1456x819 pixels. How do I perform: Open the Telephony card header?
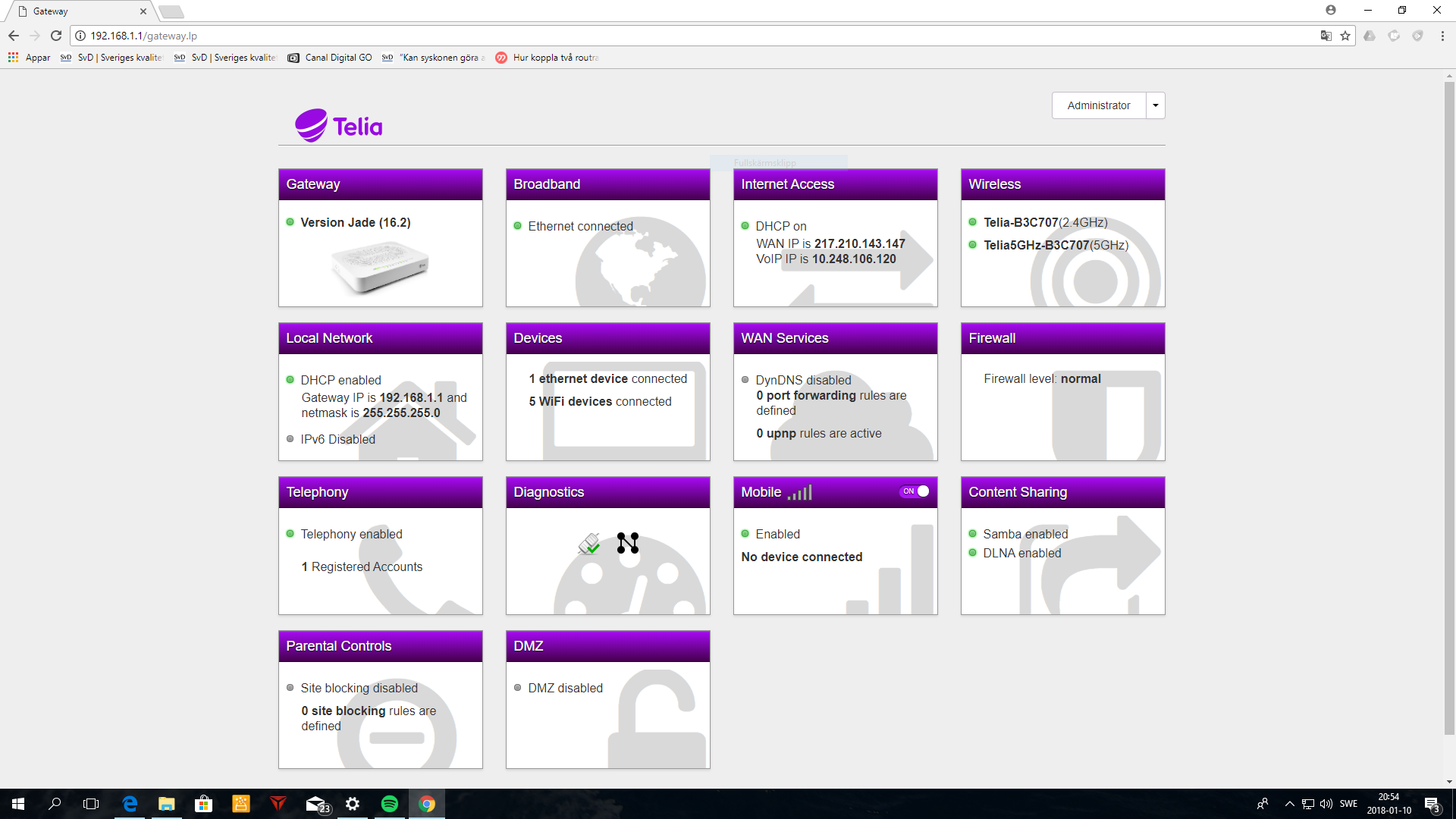point(381,492)
